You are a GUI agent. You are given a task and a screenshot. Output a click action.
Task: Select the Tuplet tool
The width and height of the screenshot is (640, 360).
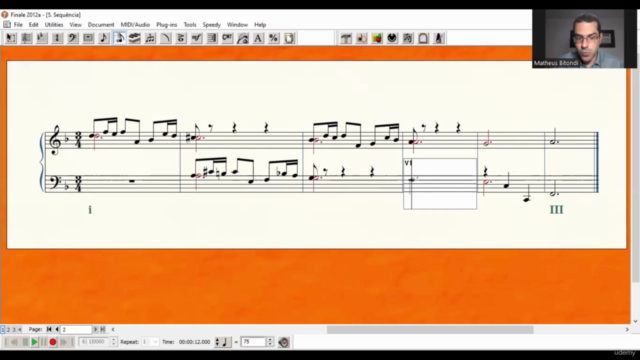150,38
